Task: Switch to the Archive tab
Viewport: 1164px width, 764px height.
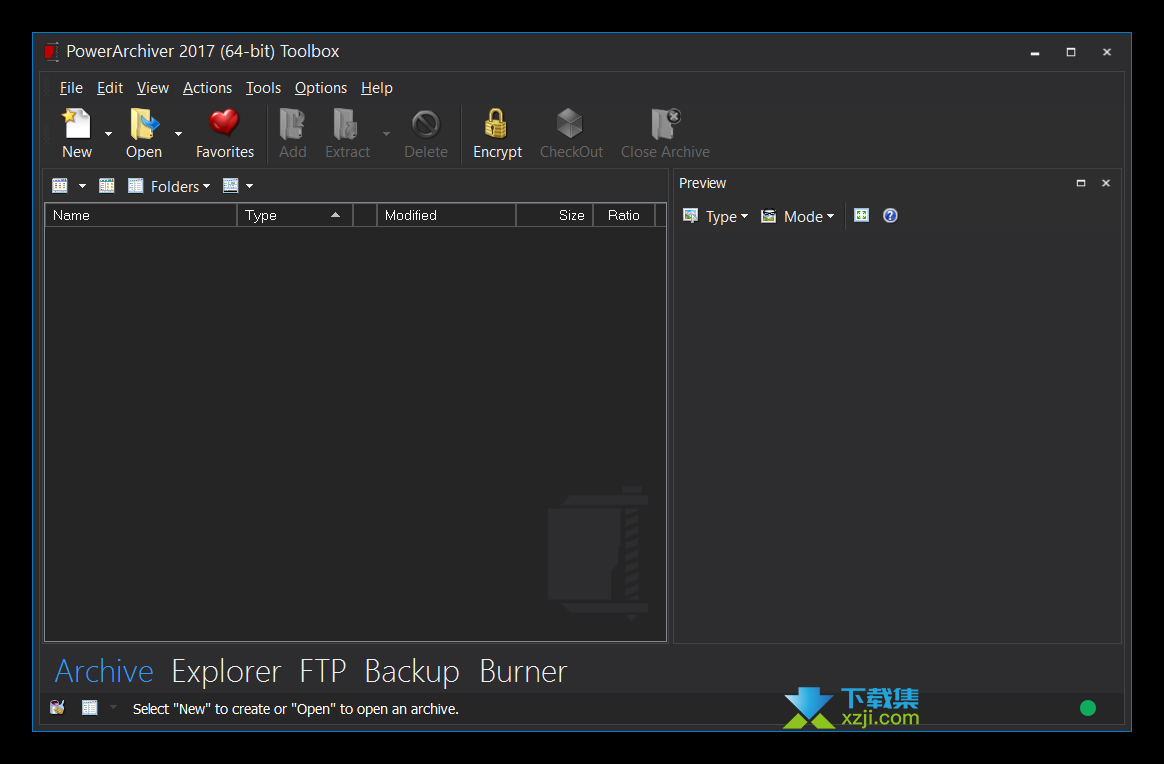Action: point(104,671)
